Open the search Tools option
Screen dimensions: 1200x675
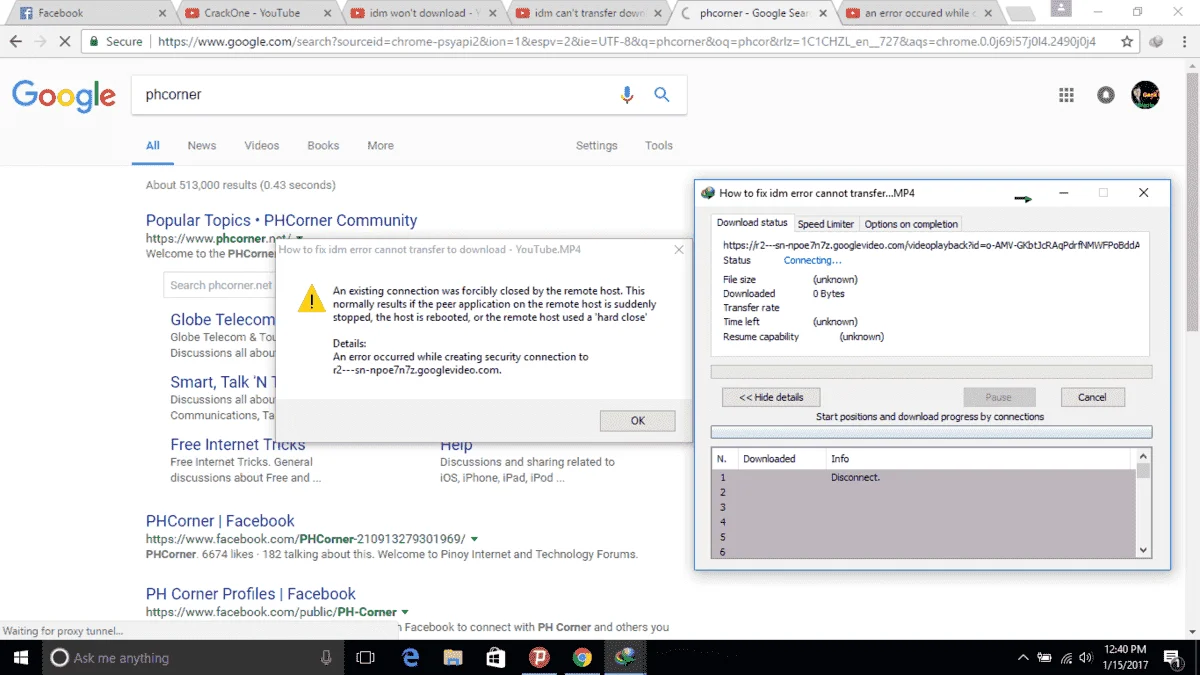pos(659,145)
